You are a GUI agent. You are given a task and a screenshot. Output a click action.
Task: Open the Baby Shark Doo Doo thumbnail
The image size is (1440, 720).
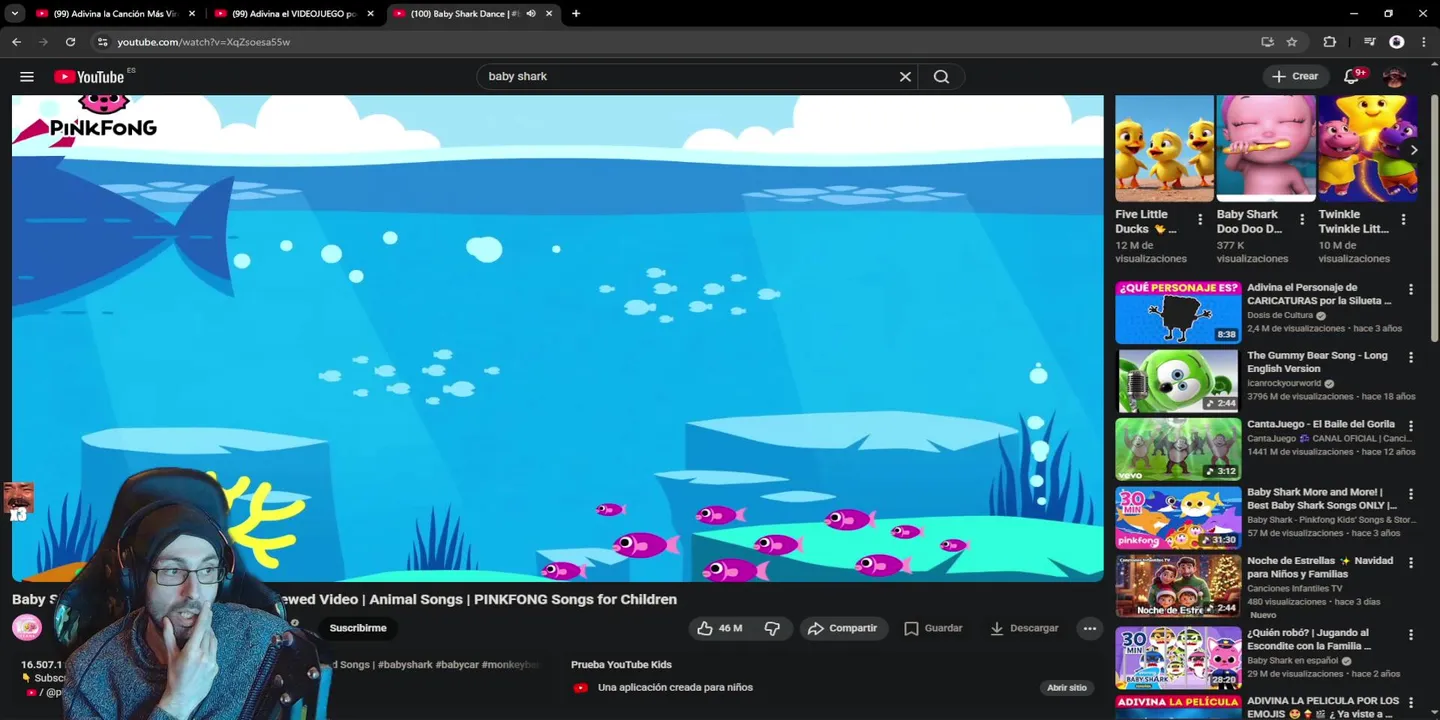click(1265, 149)
